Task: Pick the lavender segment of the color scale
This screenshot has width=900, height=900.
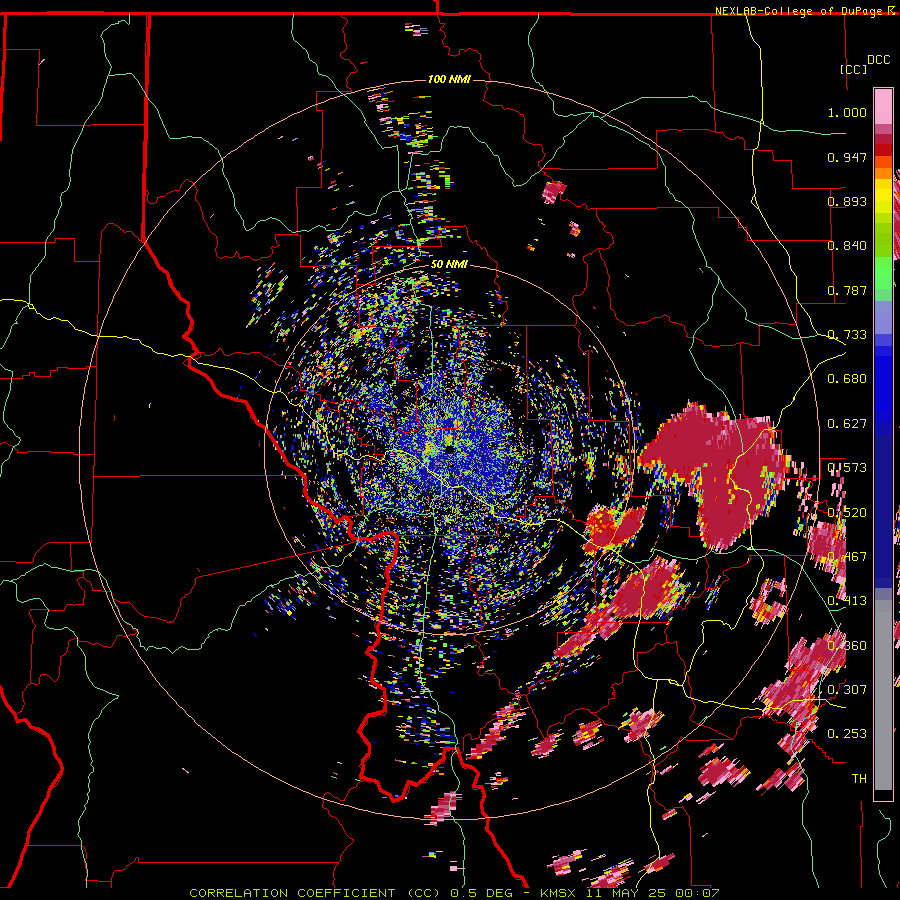Action: (x=883, y=317)
